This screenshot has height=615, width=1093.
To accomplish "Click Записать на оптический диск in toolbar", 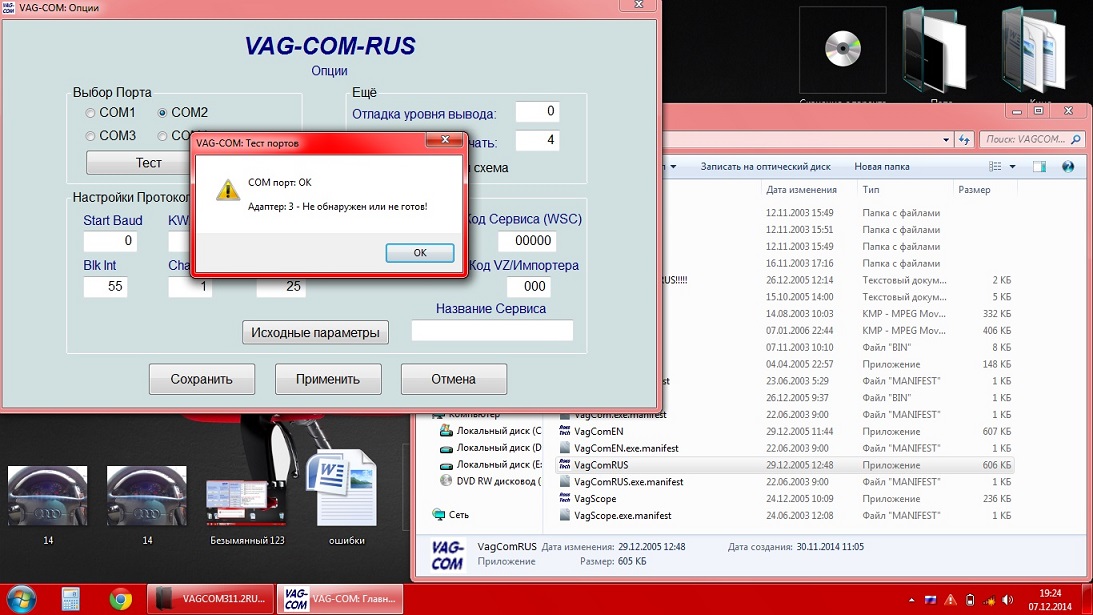I will (765, 166).
